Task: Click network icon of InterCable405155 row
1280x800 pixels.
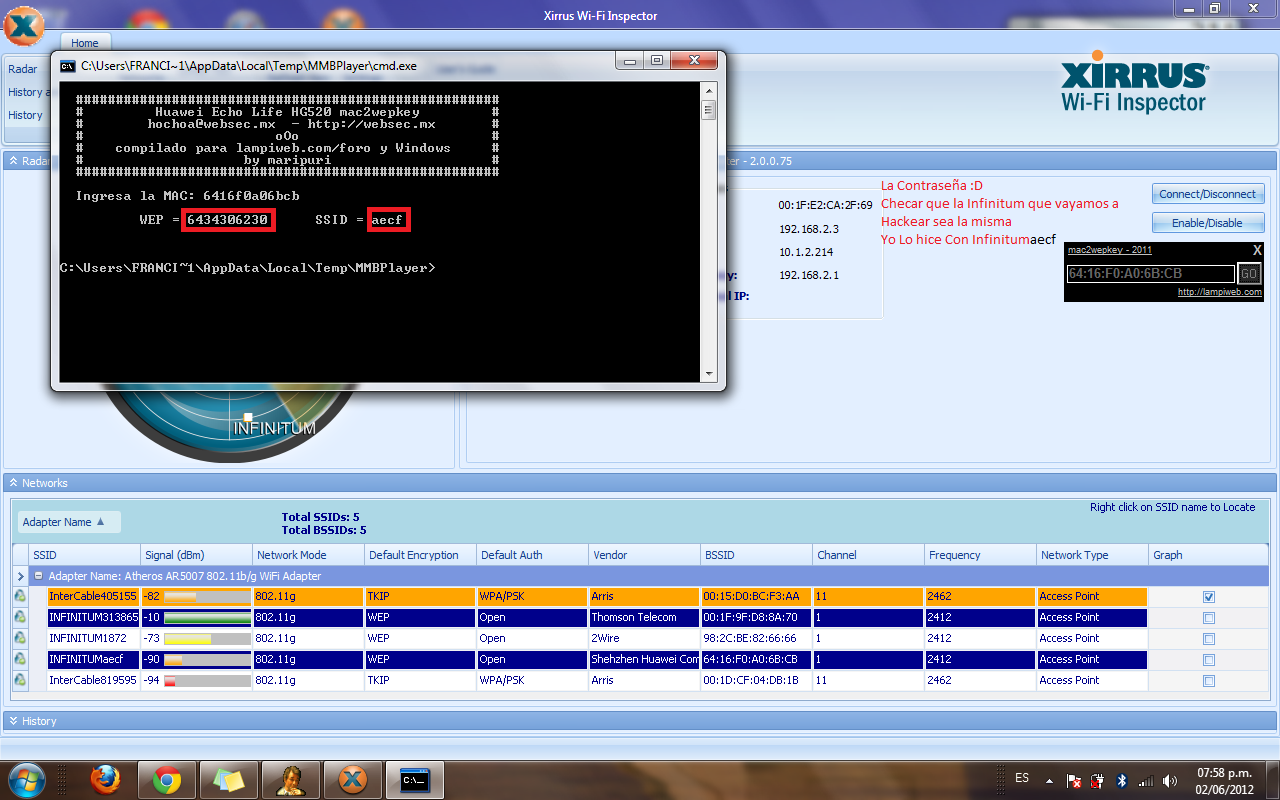Action: [x=20, y=596]
